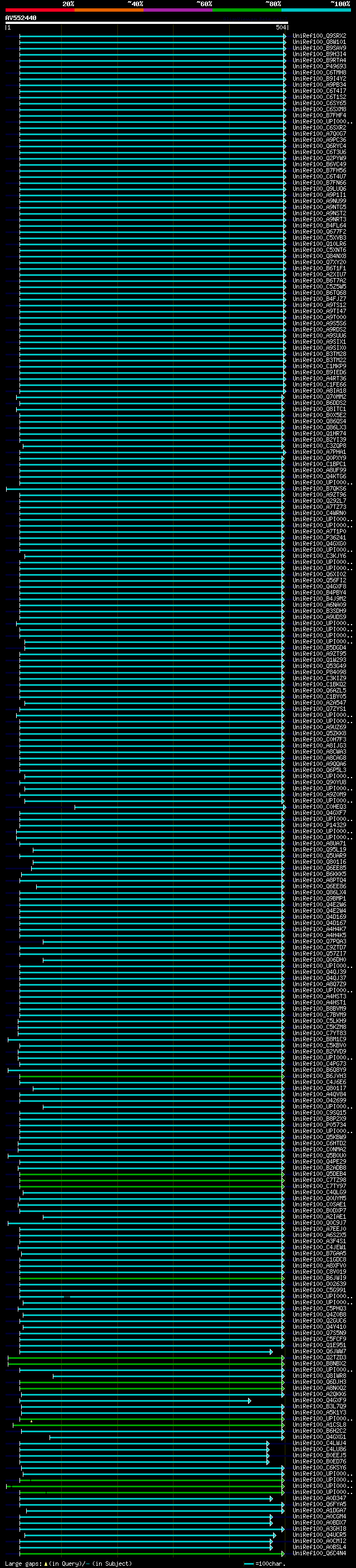Select hit label UniRef100_A9PB34
The image size is (356, 1568).
point(319,85)
